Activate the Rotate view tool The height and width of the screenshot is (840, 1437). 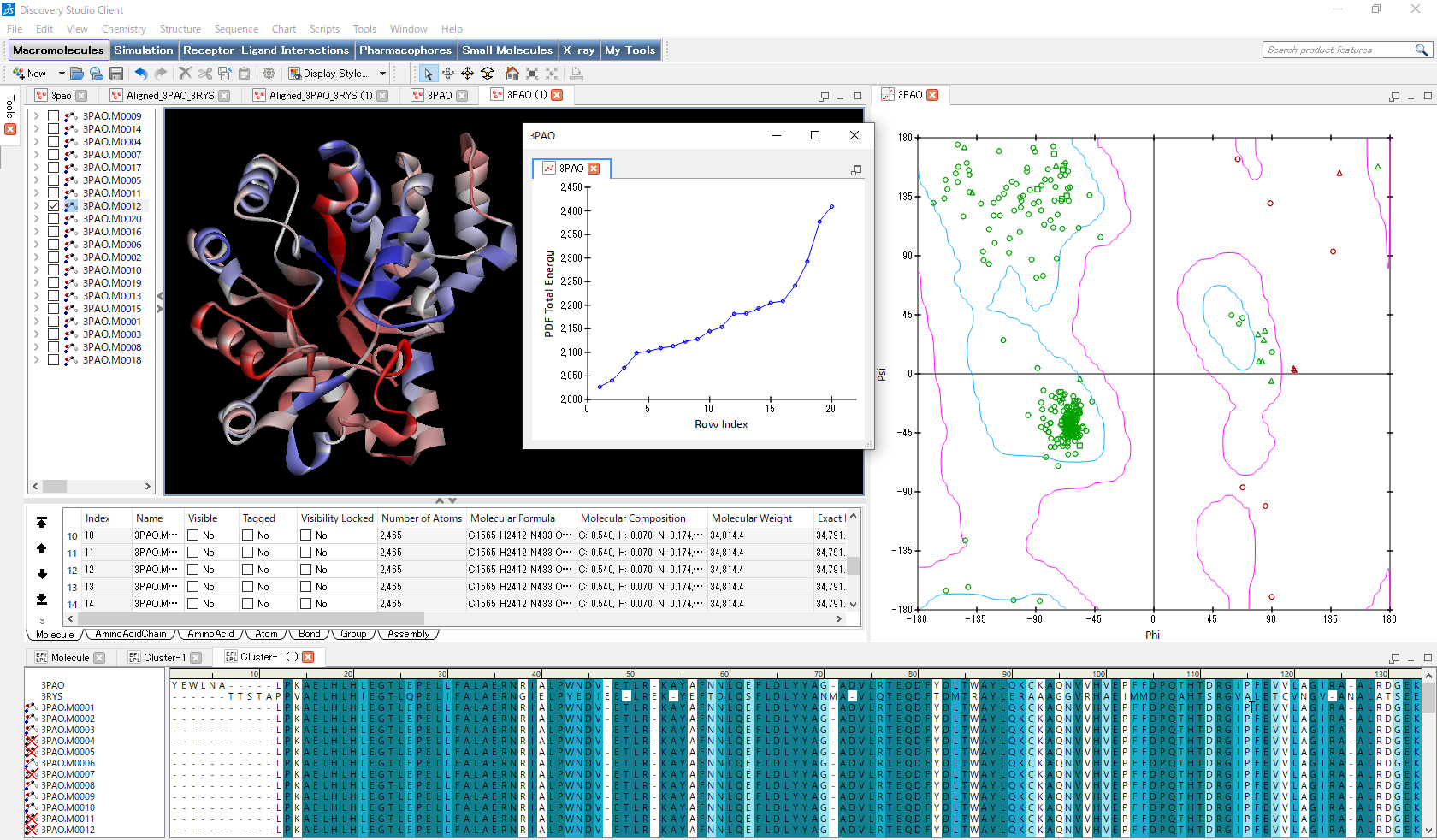click(x=447, y=74)
